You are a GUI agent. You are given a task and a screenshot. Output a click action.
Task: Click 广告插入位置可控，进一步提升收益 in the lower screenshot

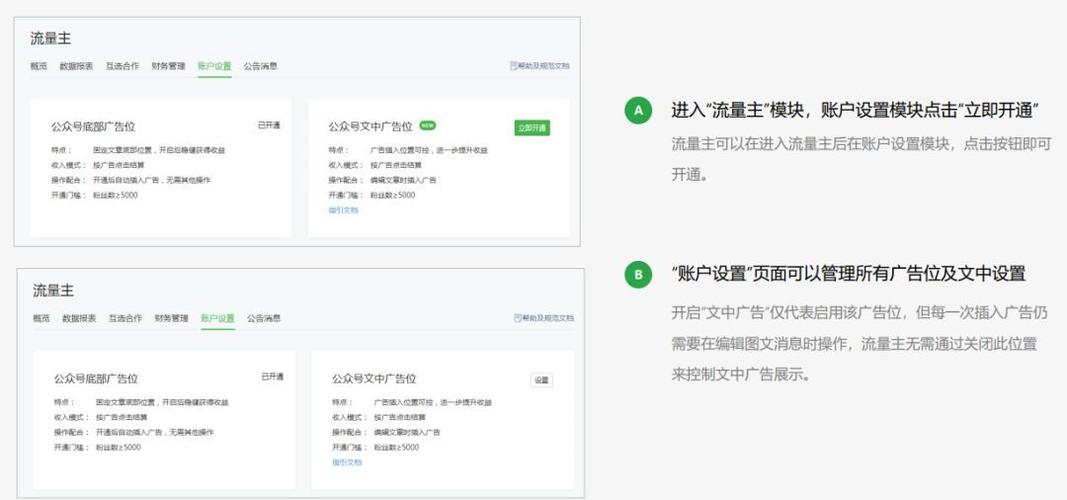tap(433, 402)
